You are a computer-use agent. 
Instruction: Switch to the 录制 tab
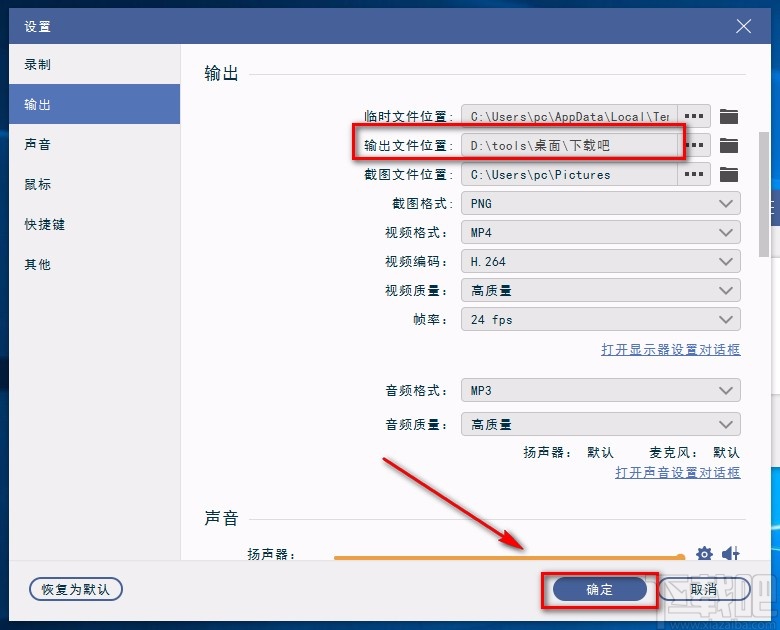tap(95, 64)
